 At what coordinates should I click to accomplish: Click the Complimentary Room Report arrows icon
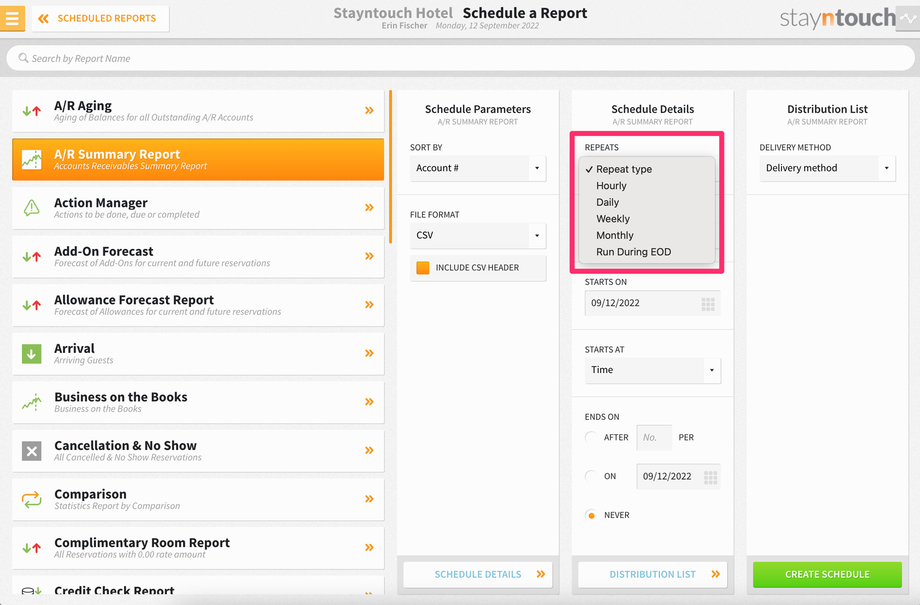click(32, 548)
